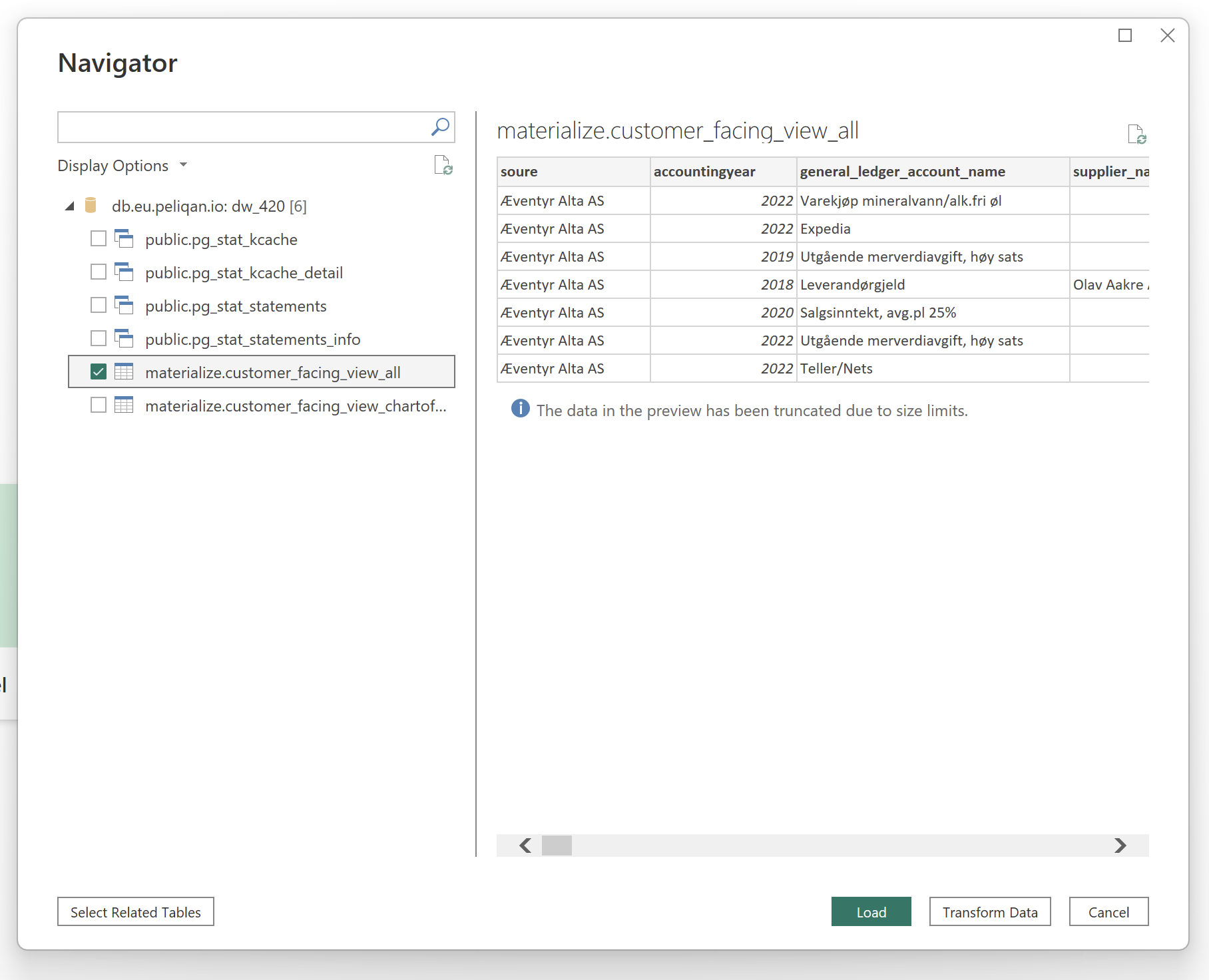This screenshot has width=1209, height=980.
Task: Close the Navigator dialog
Action: [1168, 35]
